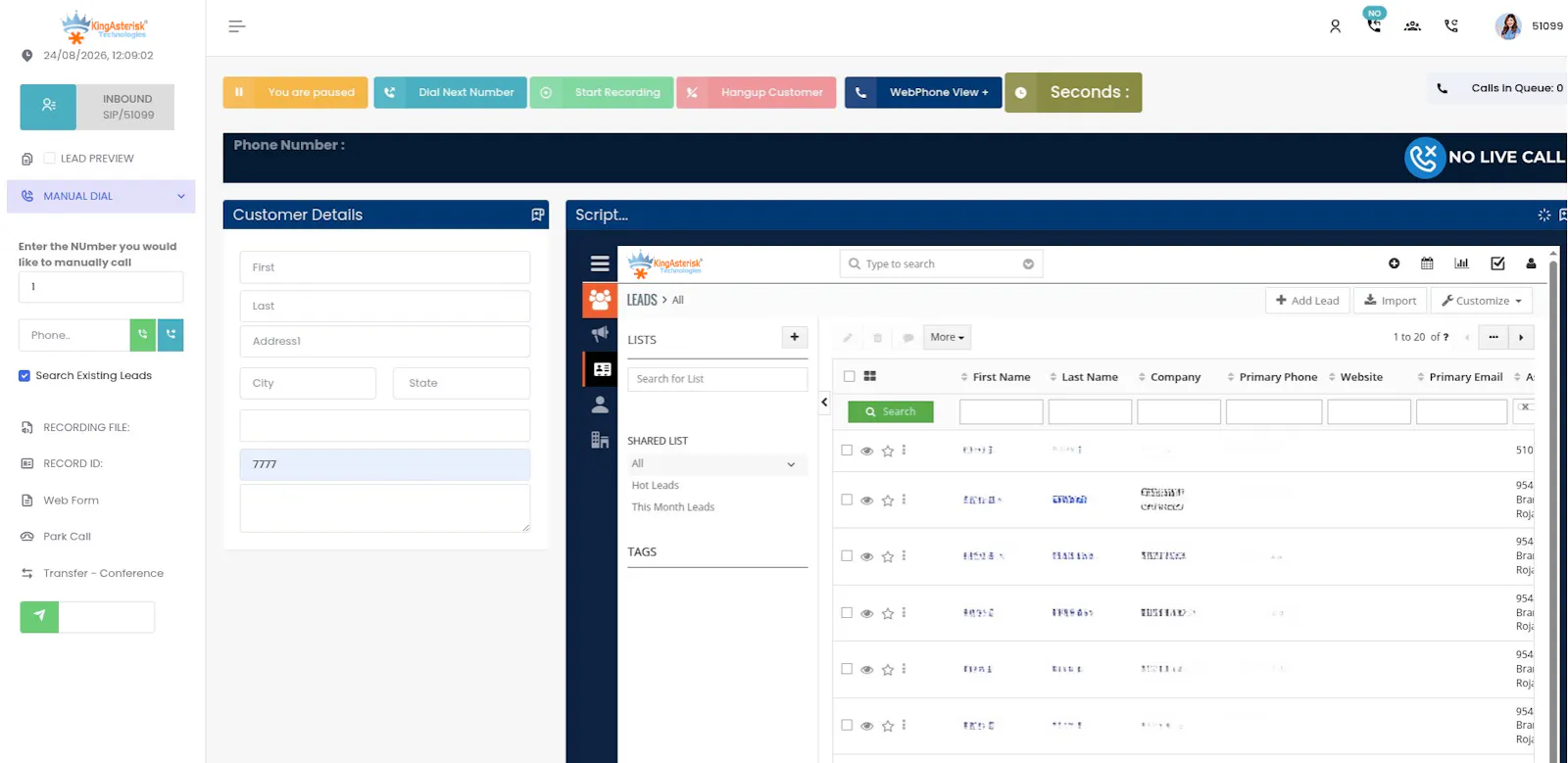Screen dimensions: 1568x763
Task: Open the contacts card icon in CRM sidebar
Action: (x=602, y=369)
